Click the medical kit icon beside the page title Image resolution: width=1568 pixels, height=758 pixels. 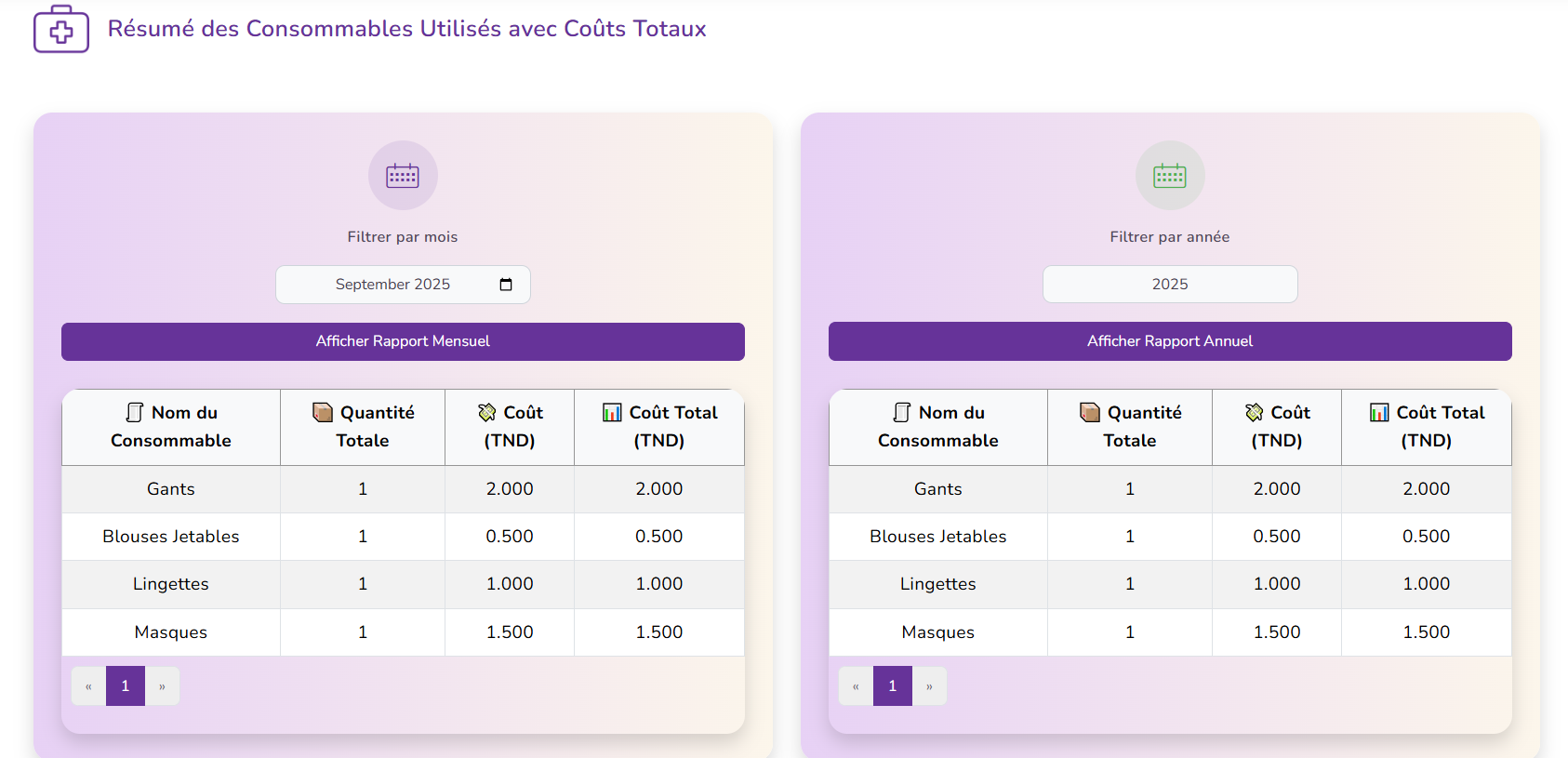coord(61,30)
